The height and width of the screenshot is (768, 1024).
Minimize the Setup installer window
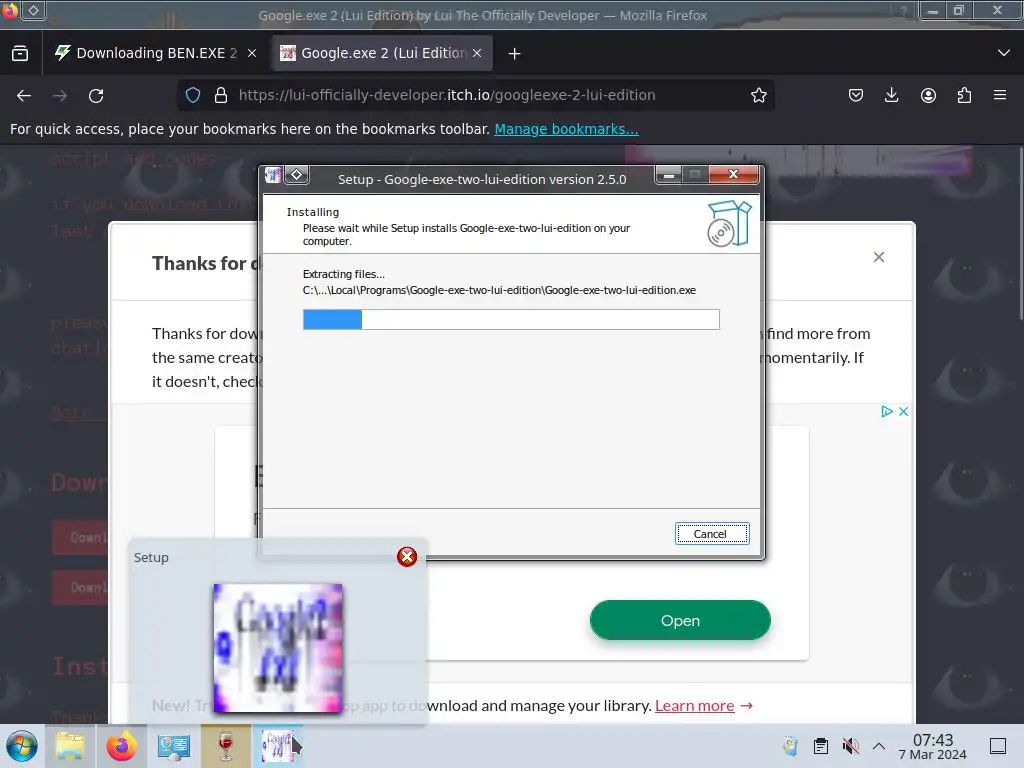point(668,174)
